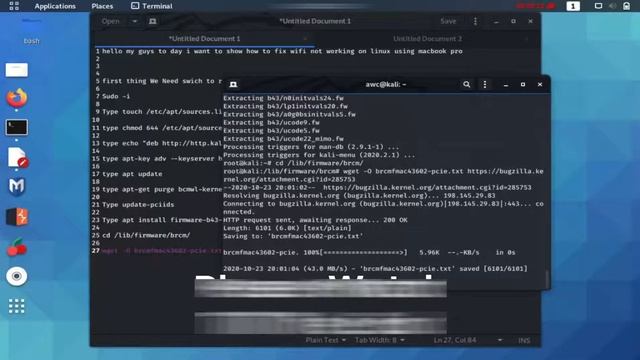Viewport: 640px width, 360px height.
Task: Open the Terminal app menu in top bar
Action: 152,6
